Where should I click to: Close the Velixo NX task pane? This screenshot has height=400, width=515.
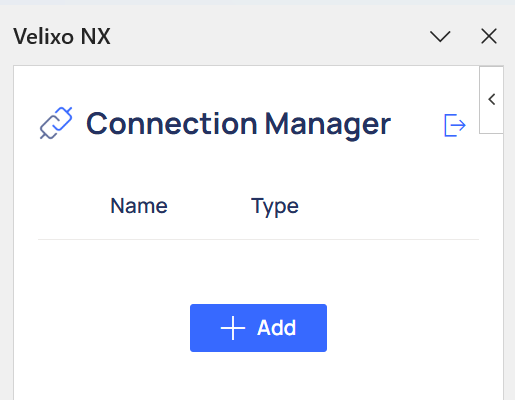[x=489, y=36]
